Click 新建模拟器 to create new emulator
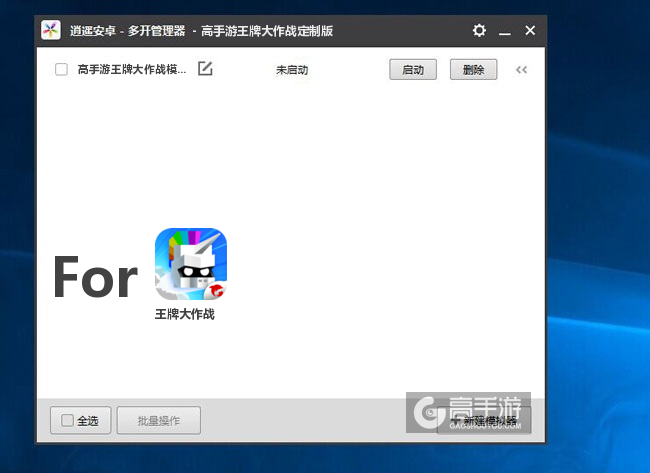 coord(484,420)
